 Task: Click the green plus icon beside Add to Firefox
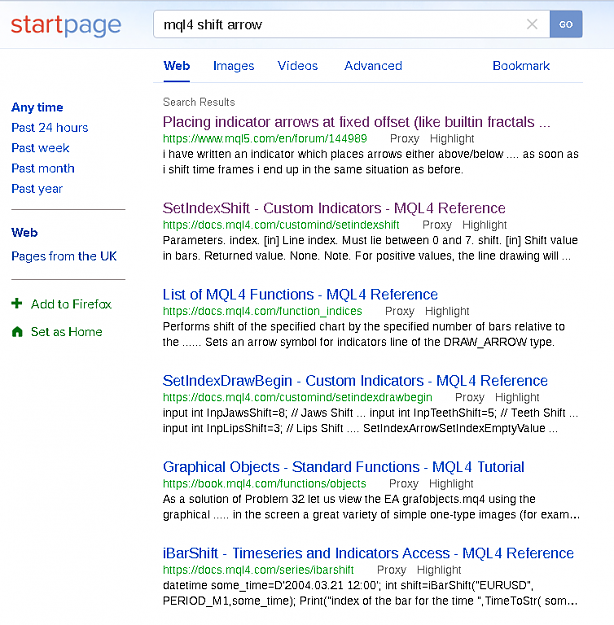coord(17,303)
